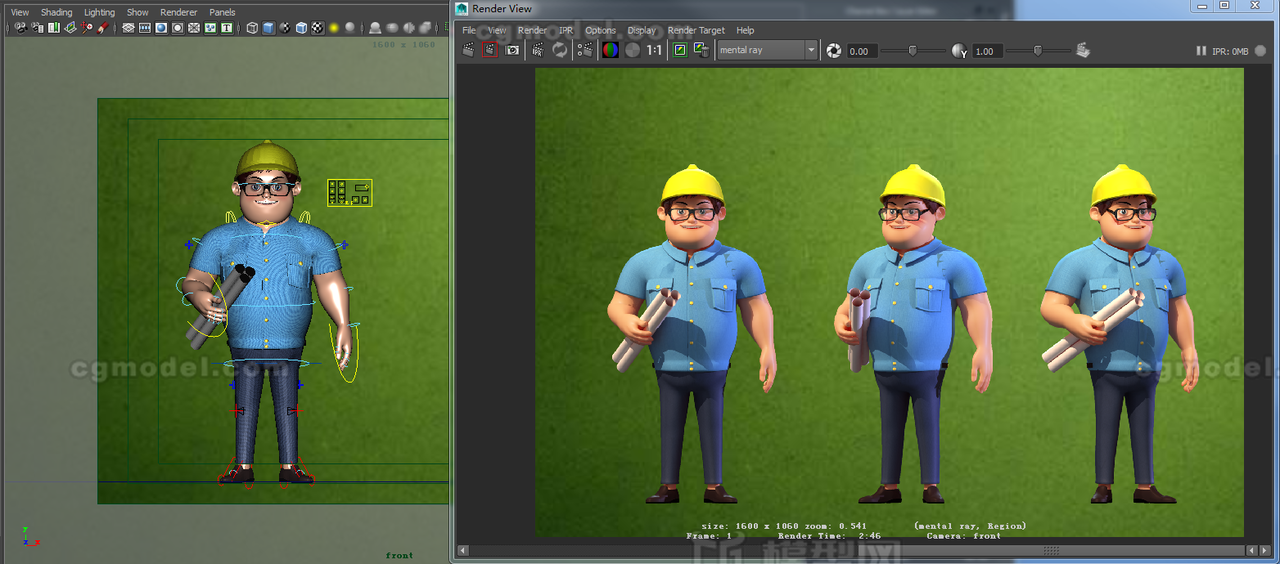Toggle Use All Lights yellow bulb
The width and height of the screenshot is (1280, 564).
click(x=334, y=28)
